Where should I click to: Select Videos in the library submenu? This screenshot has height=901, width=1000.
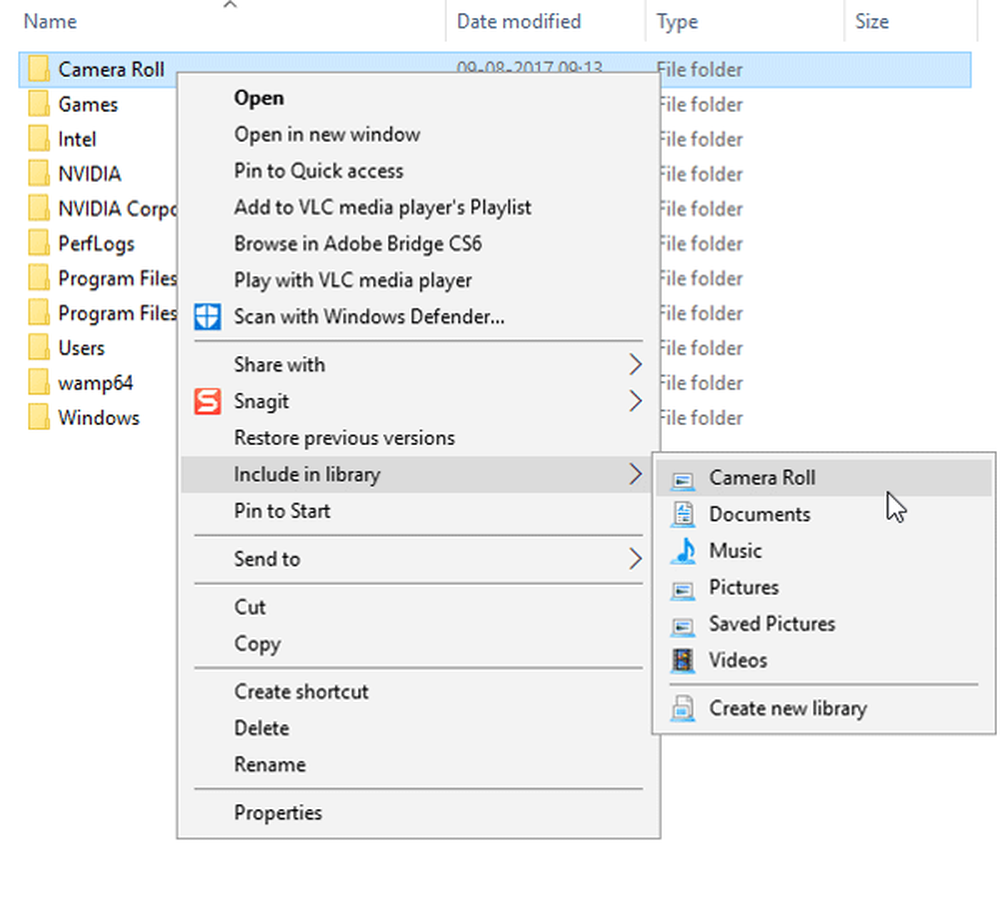[823, 661]
